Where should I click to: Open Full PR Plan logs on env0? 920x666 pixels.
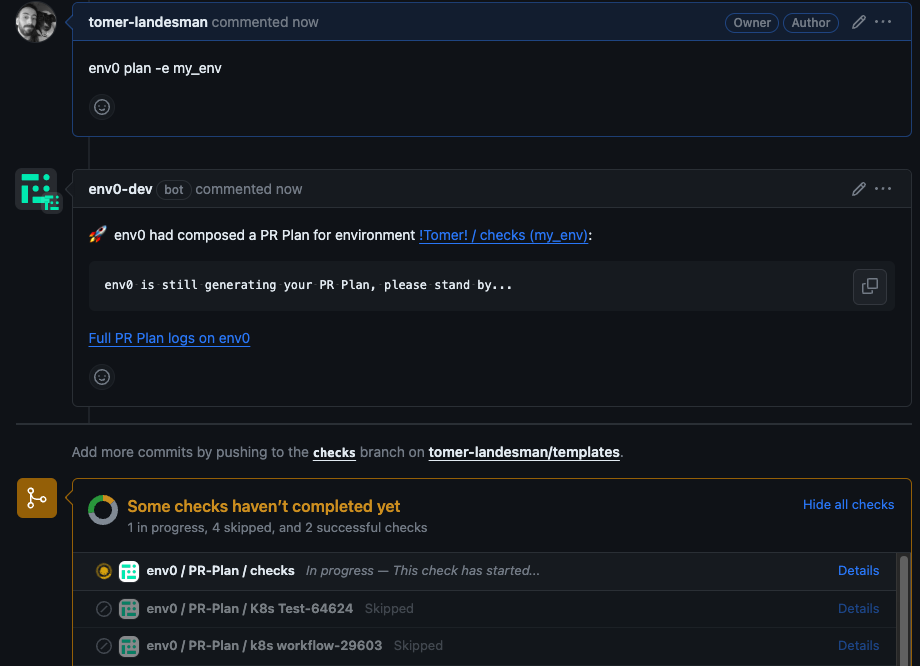[x=169, y=339]
